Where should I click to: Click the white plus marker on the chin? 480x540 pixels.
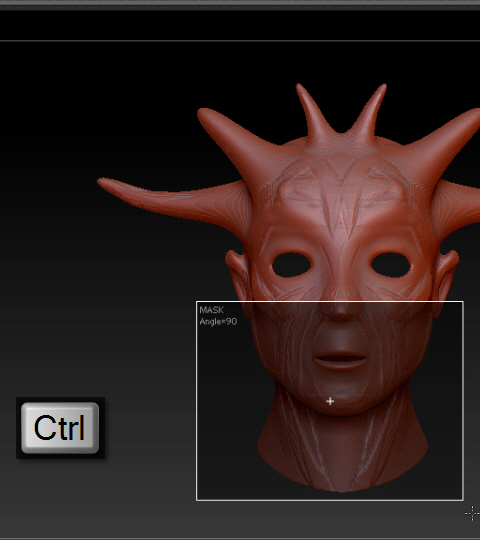tap(330, 401)
